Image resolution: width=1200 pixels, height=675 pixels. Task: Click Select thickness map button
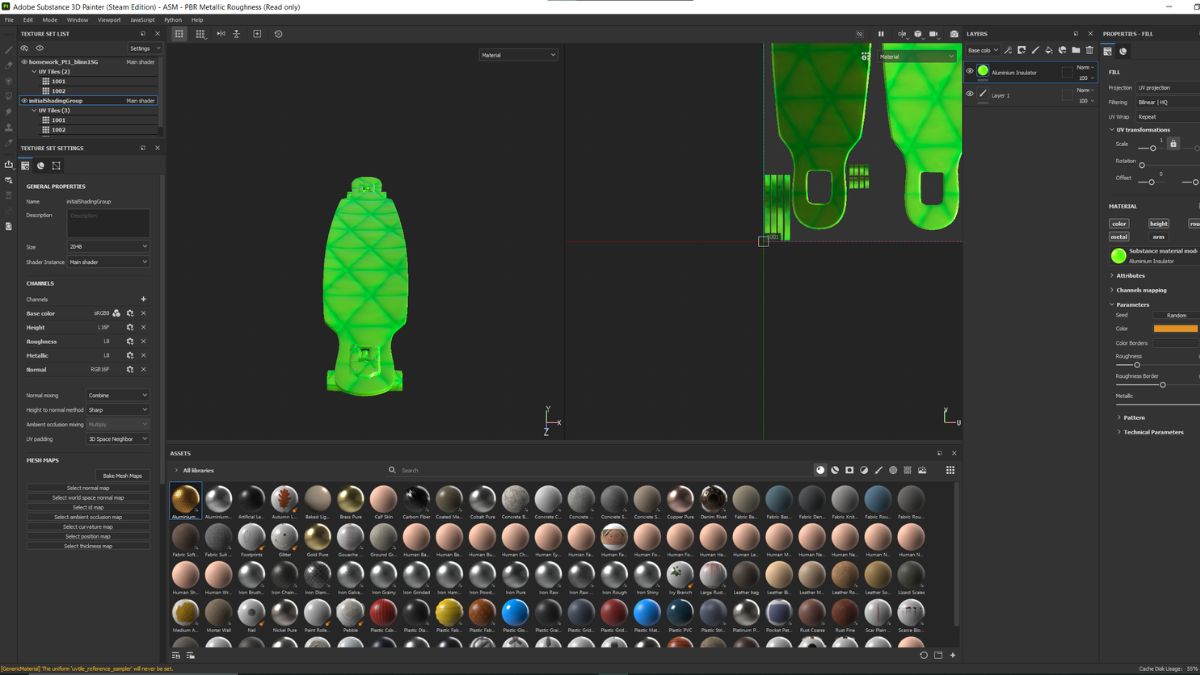click(88, 546)
